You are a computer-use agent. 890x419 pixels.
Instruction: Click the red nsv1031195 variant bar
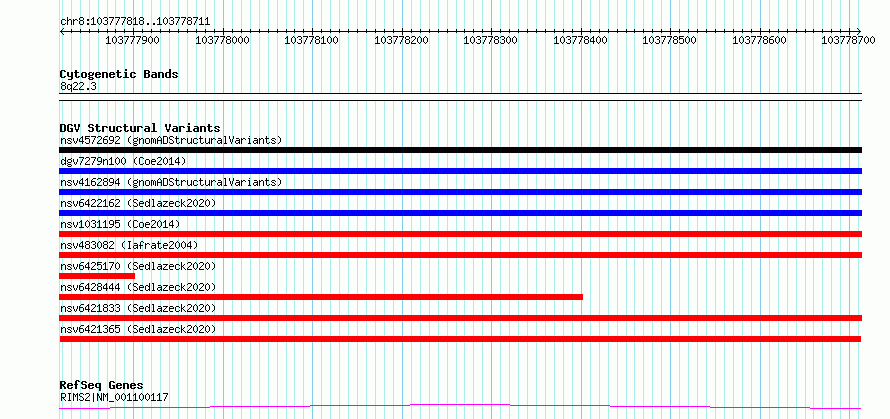pyautogui.click(x=460, y=234)
